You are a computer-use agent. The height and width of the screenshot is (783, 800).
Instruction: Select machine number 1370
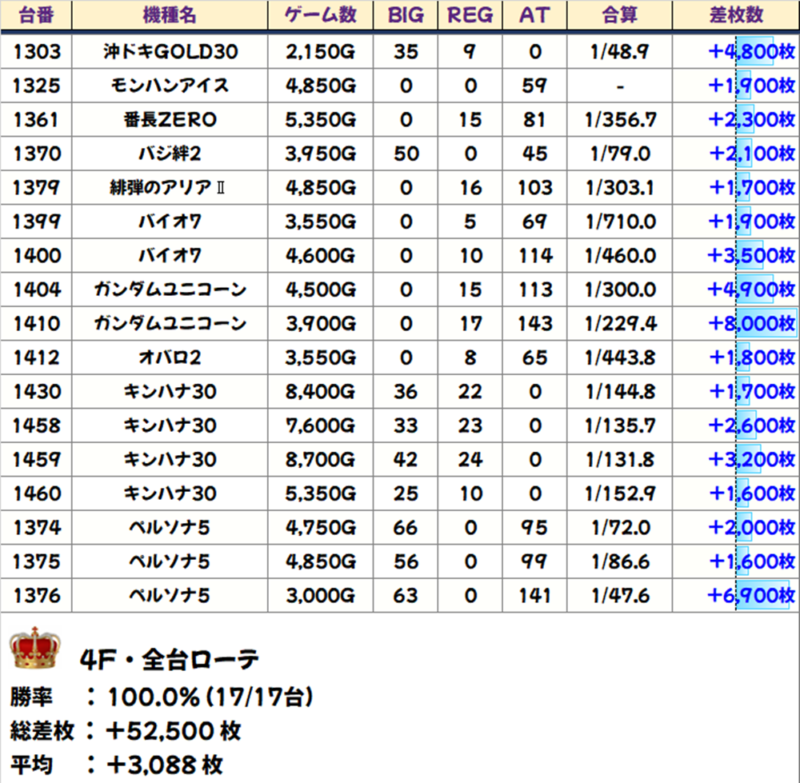coord(37,154)
